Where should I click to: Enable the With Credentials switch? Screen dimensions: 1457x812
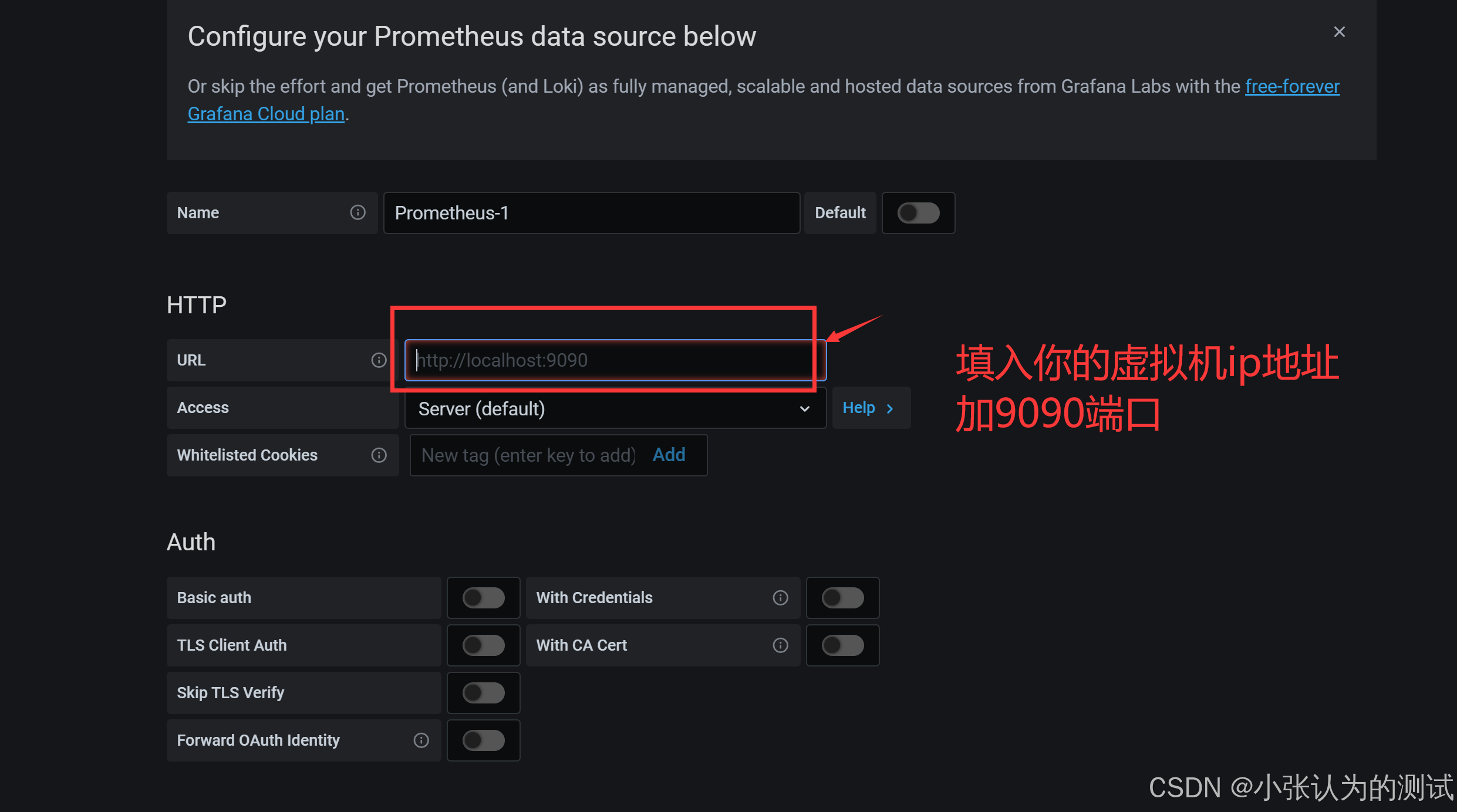tap(842, 597)
